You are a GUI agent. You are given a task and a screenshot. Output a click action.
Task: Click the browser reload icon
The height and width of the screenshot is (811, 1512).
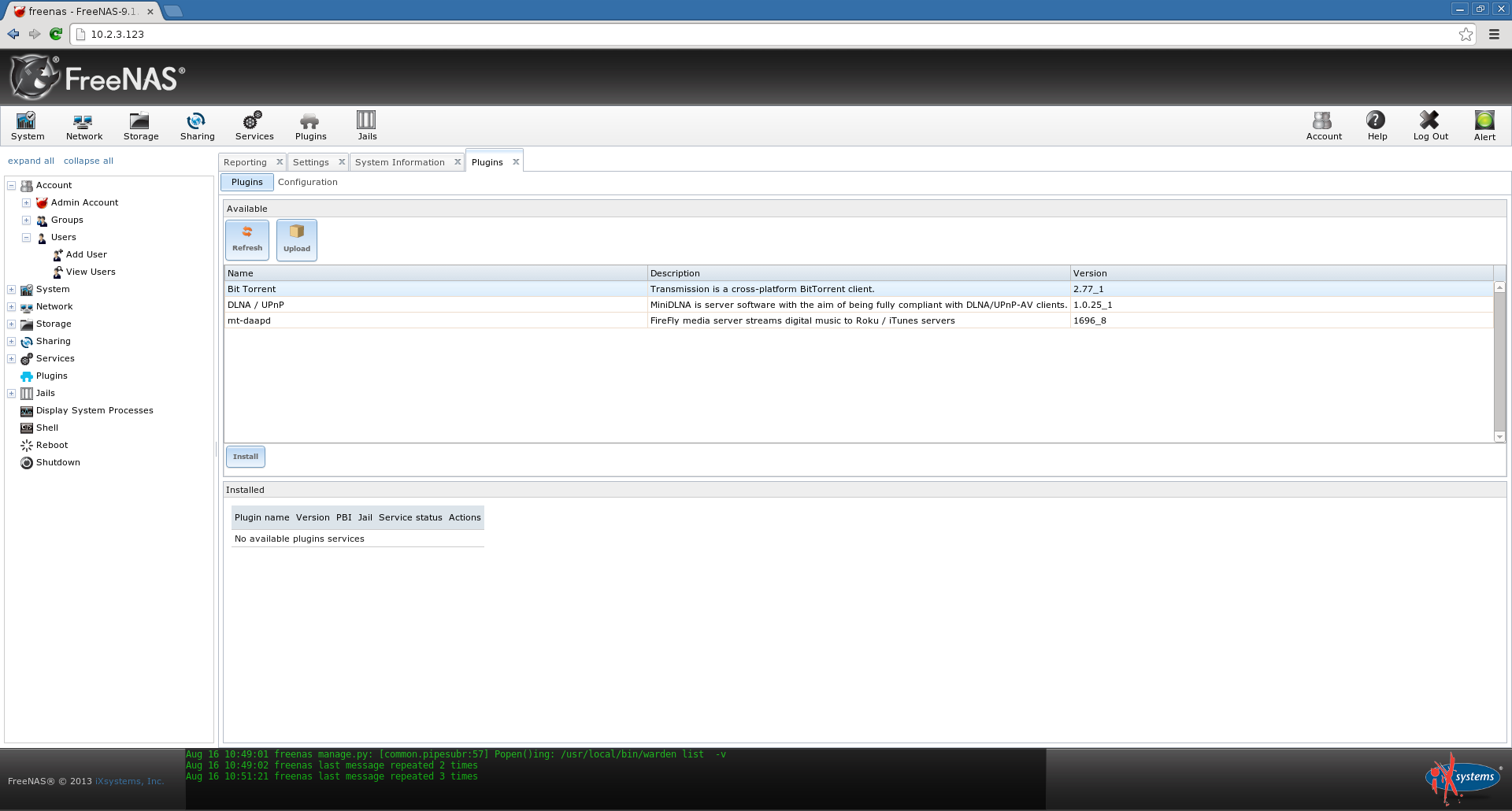tap(56, 34)
